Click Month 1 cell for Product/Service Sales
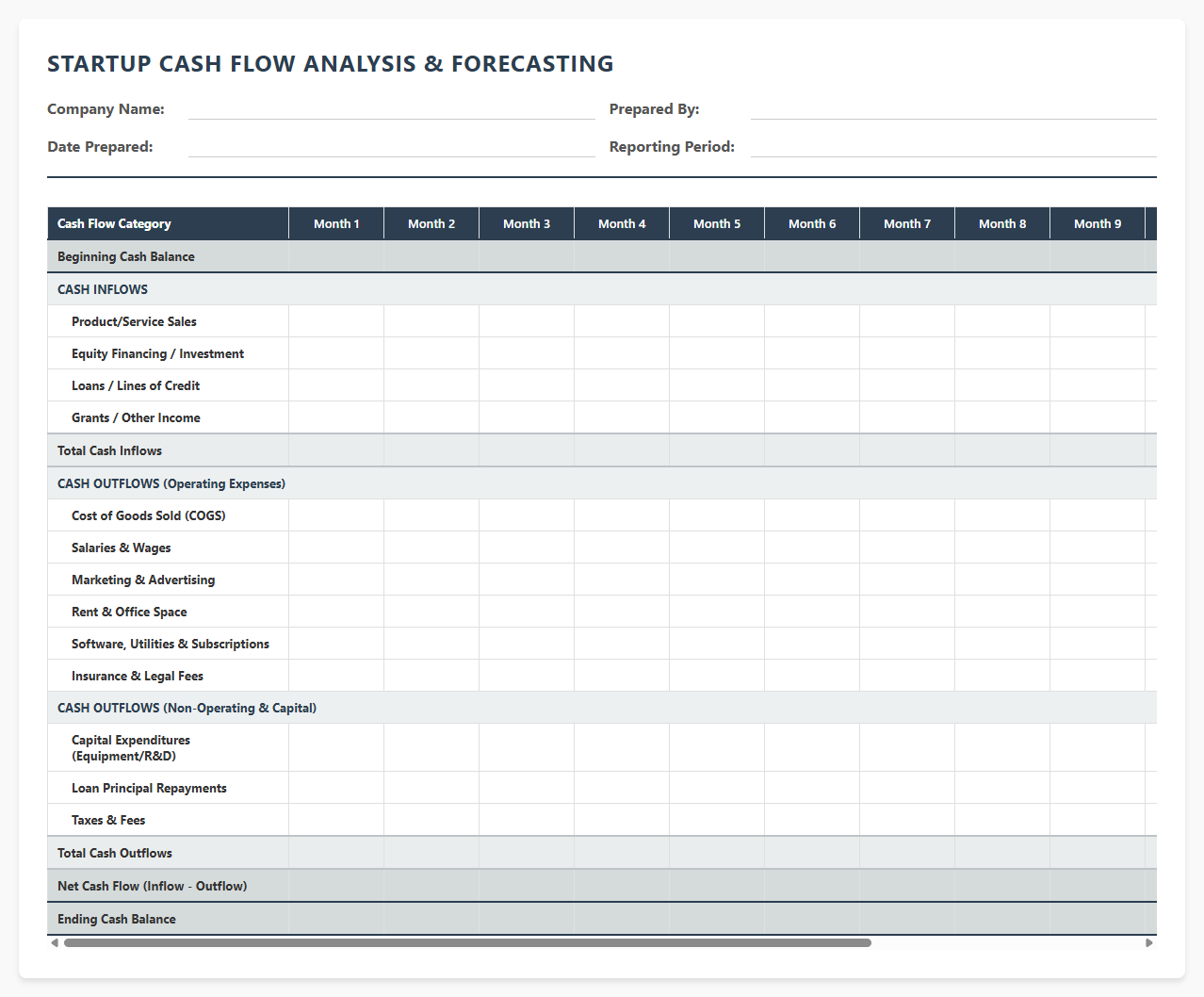 336,321
